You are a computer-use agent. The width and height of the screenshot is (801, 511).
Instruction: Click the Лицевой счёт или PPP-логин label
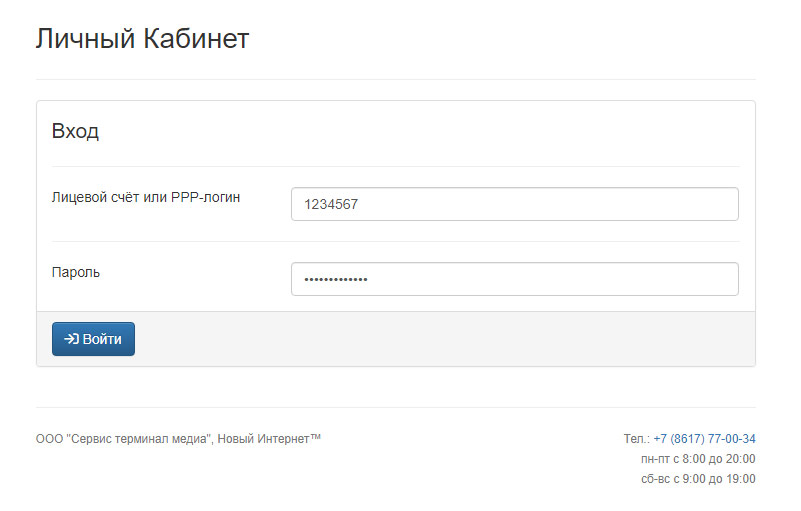pos(146,197)
